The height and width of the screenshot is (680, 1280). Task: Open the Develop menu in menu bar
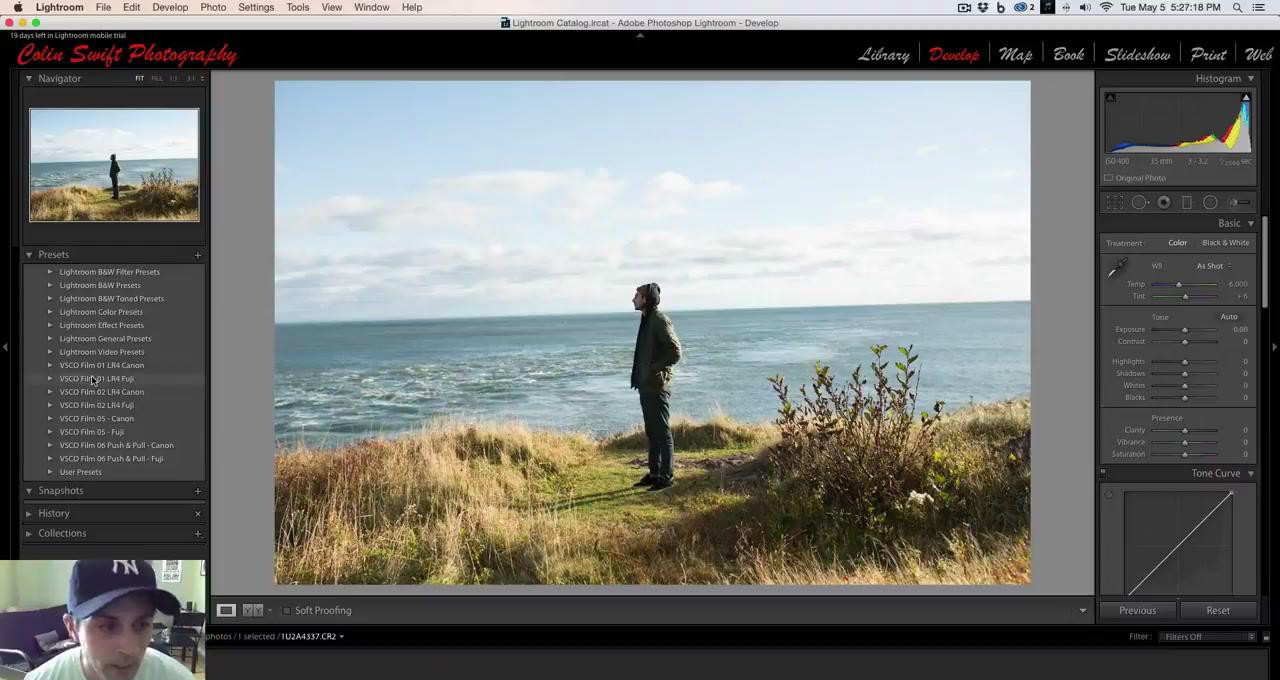coord(170,7)
